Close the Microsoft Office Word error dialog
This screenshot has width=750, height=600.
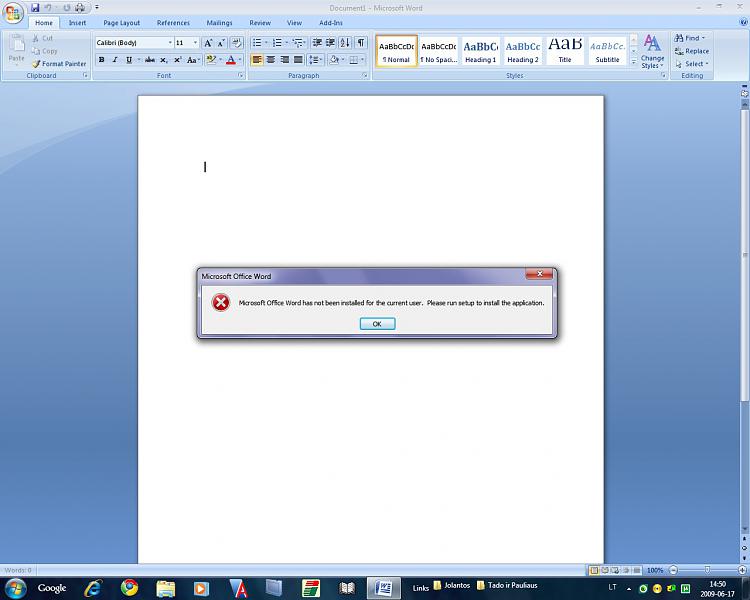(x=539, y=274)
